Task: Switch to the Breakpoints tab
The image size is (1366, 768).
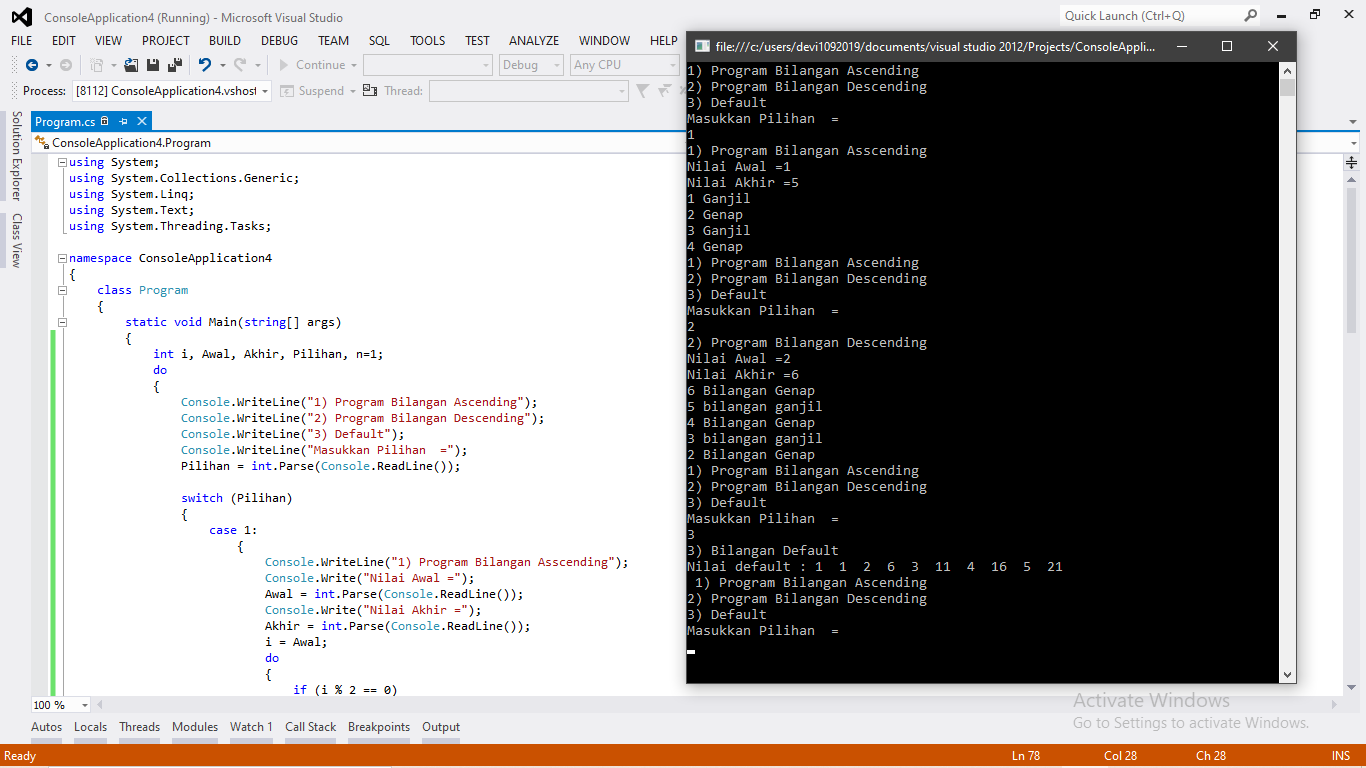Action: point(379,727)
